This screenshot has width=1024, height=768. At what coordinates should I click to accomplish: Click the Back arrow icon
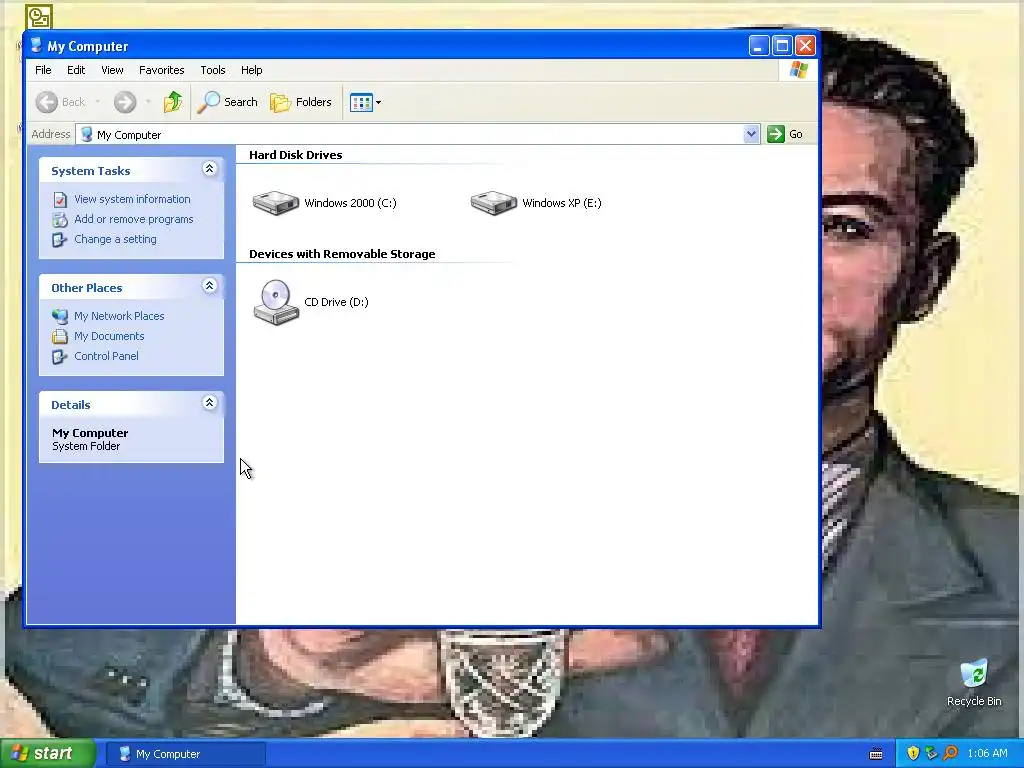tap(47, 102)
